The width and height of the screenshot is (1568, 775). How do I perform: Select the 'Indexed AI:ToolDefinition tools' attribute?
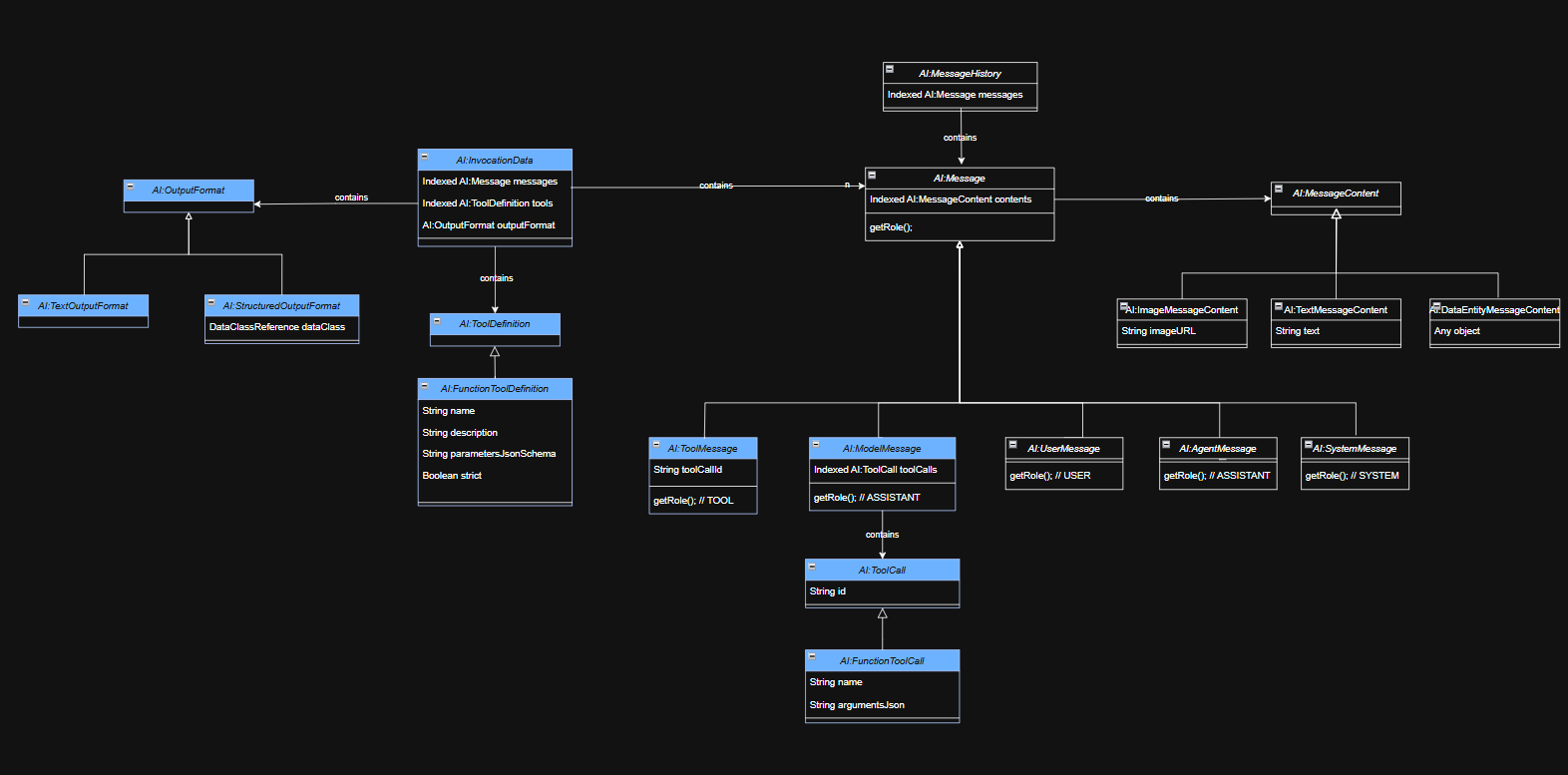point(487,203)
